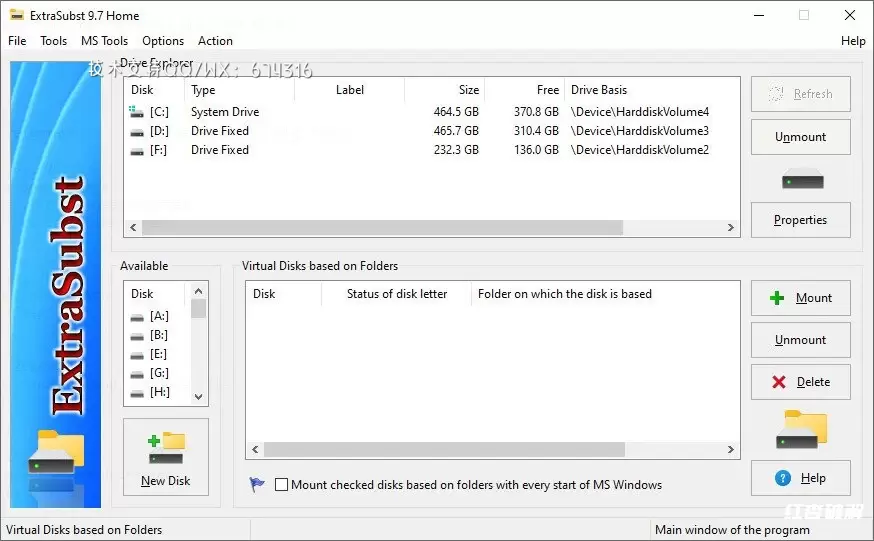Click Status of disk letter column header
The height and width of the screenshot is (541, 874).
click(x=396, y=294)
